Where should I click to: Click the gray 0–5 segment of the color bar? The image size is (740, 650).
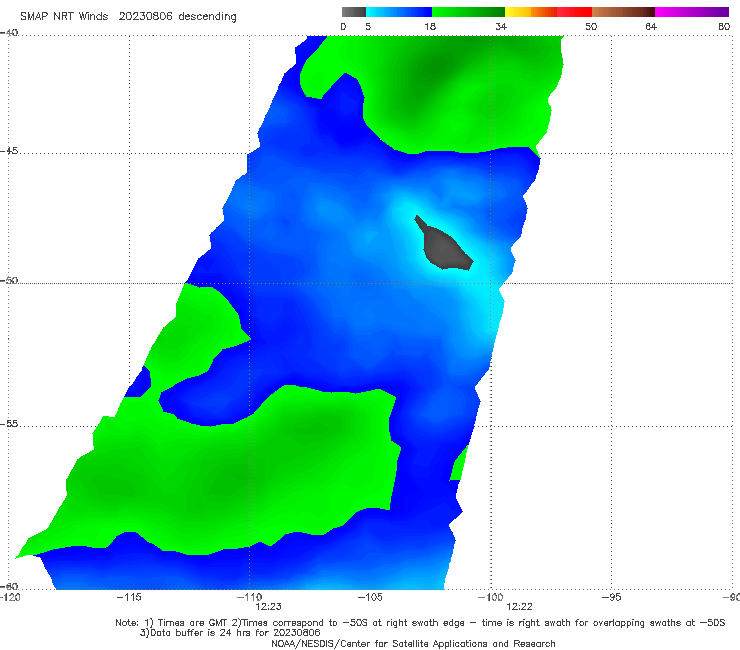click(353, 12)
